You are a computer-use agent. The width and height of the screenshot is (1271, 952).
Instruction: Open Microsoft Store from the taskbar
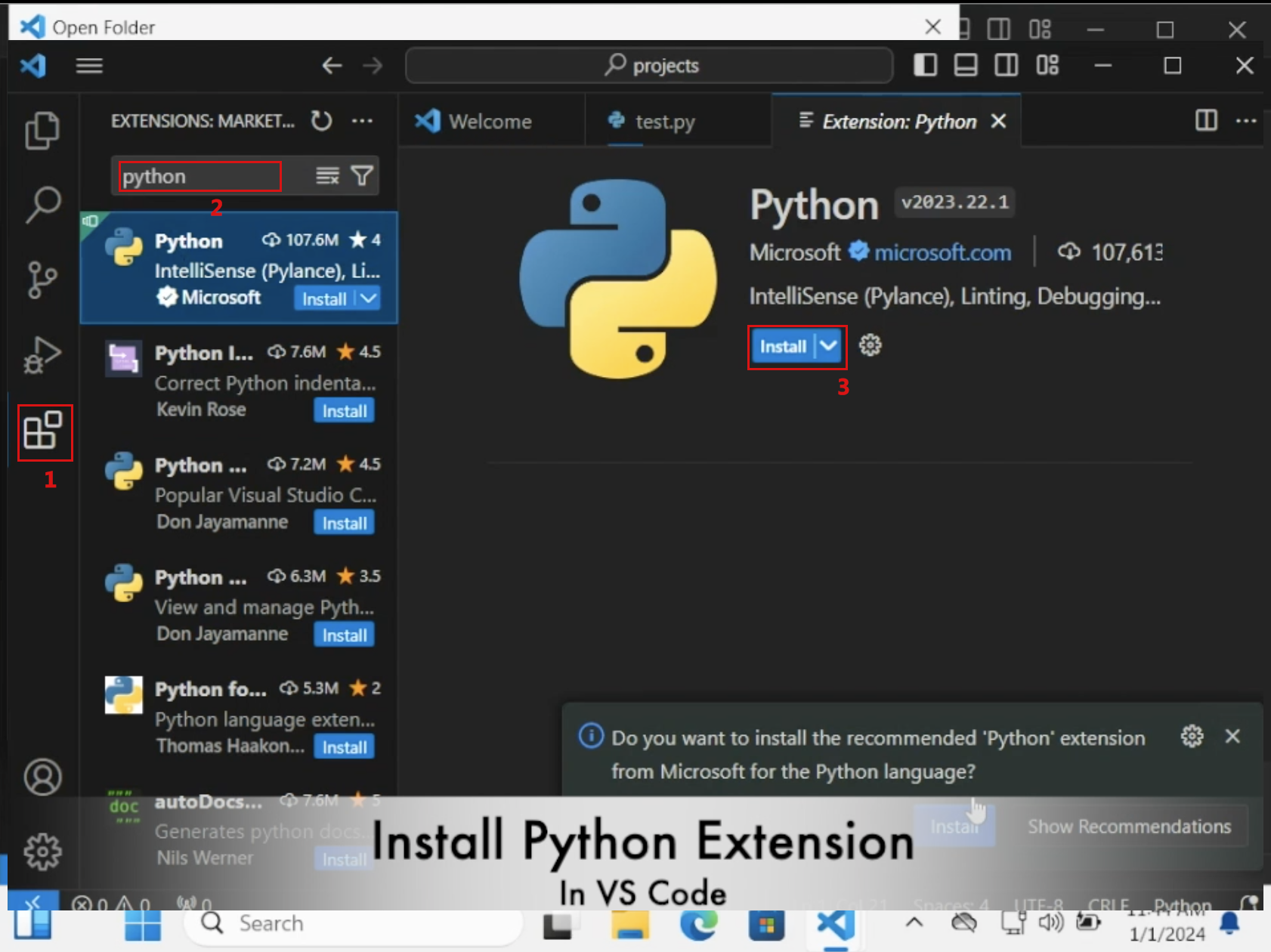(766, 925)
